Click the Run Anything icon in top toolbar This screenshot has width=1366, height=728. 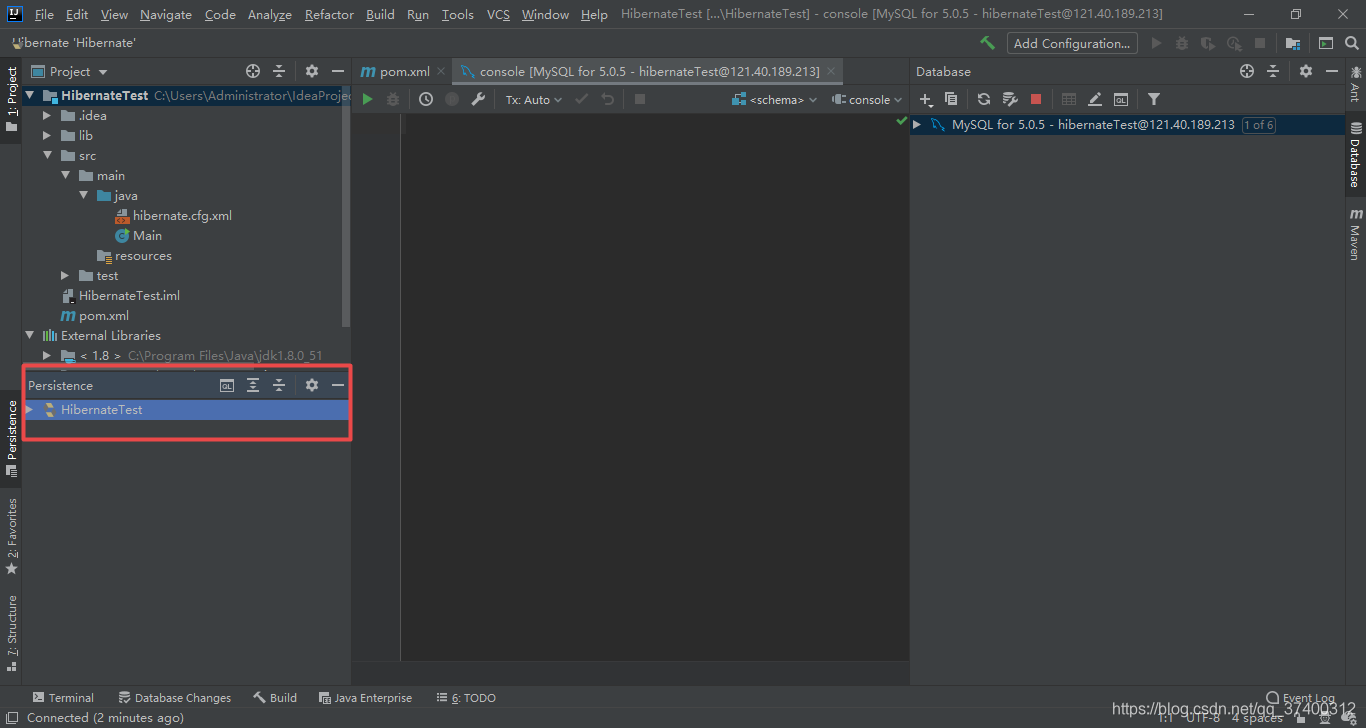1326,43
